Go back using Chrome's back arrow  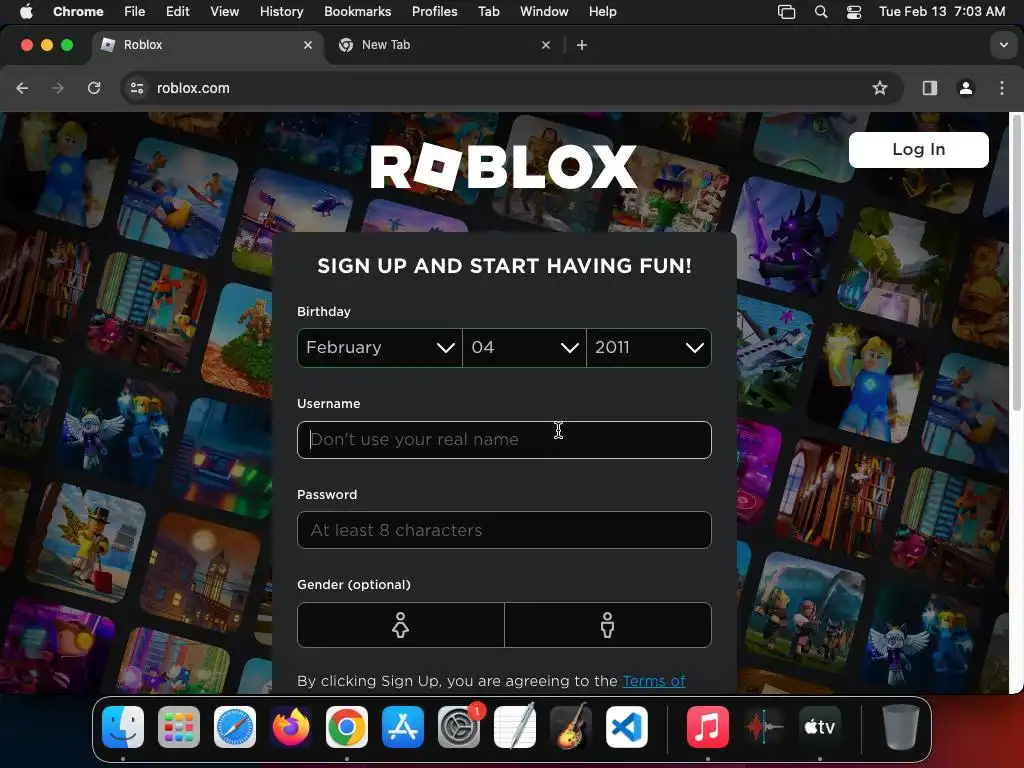[22, 88]
